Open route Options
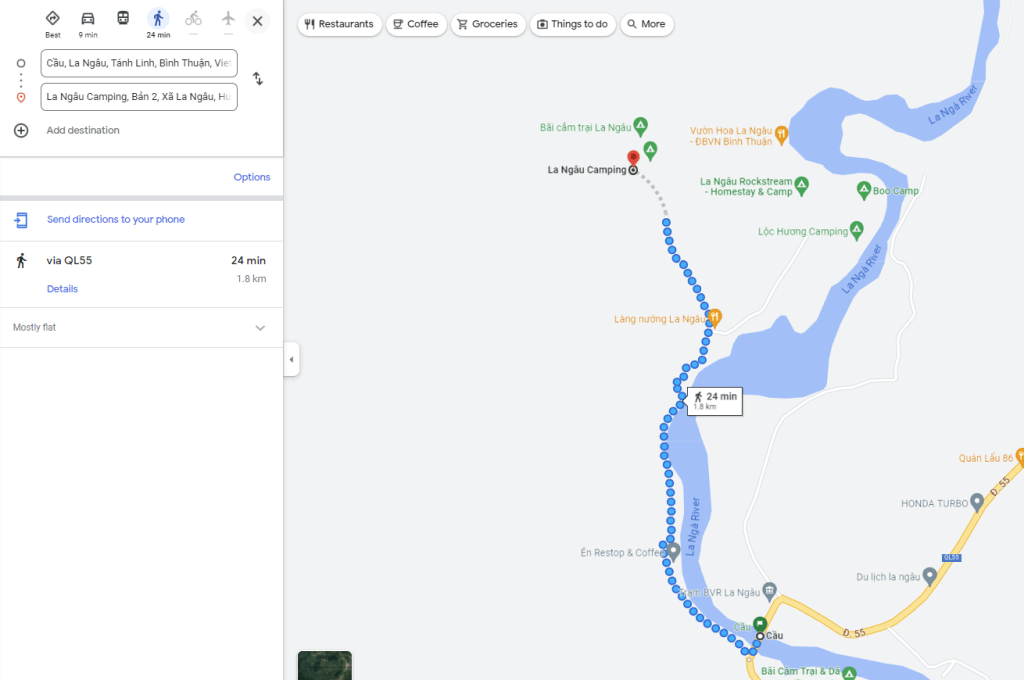This screenshot has height=680, width=1024. (x=252, y=177)
